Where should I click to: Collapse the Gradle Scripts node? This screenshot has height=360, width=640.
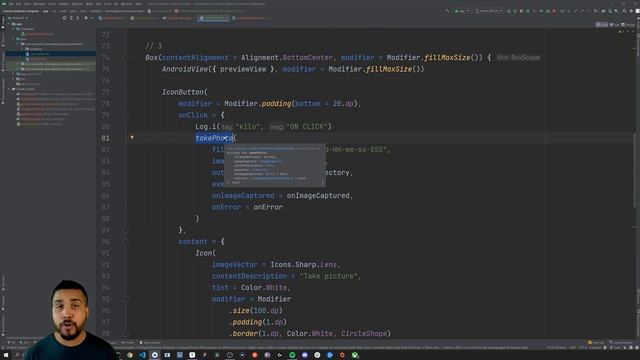tap(9, 89)
